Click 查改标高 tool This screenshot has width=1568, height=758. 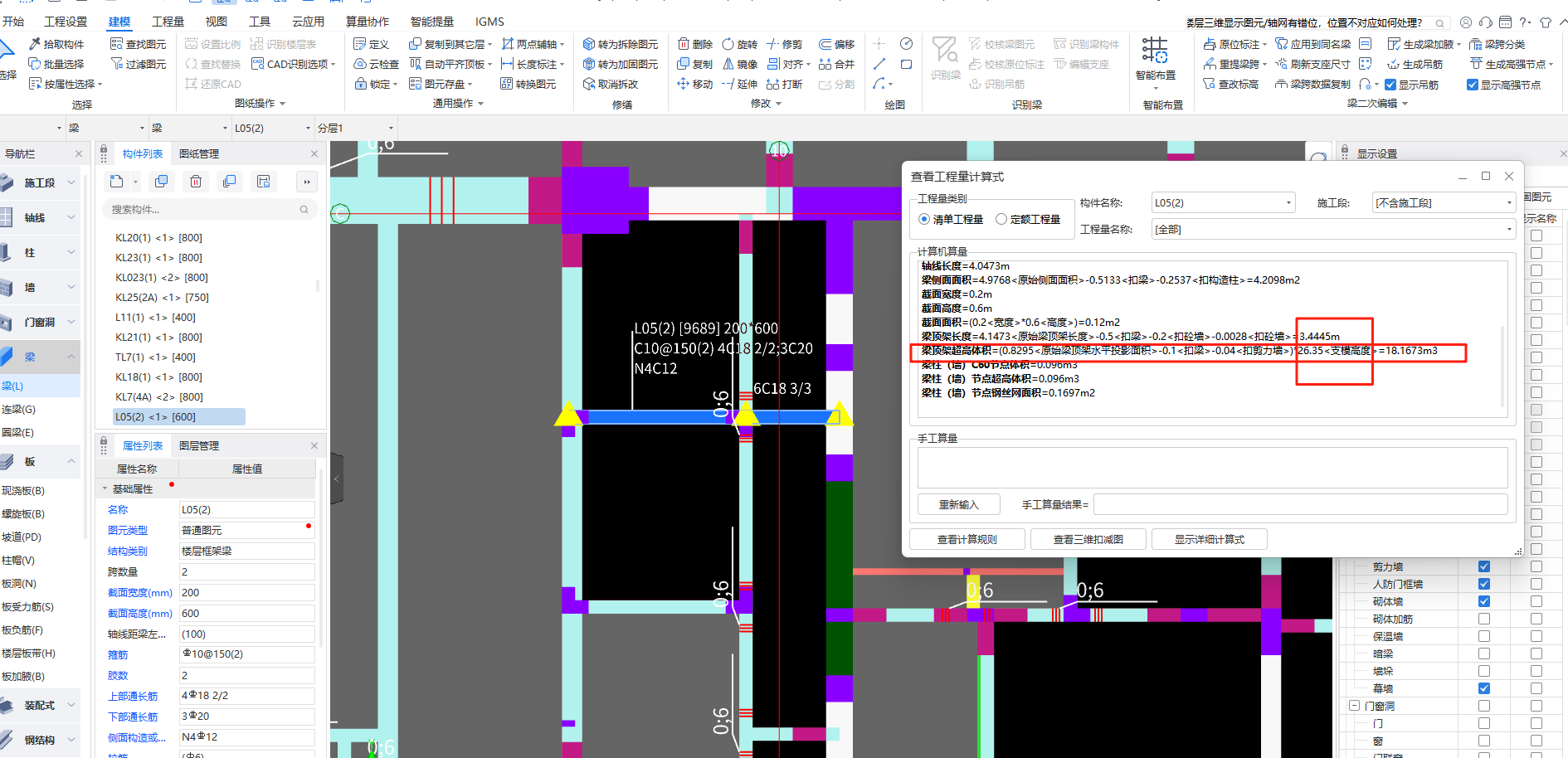pos(1230,84)
